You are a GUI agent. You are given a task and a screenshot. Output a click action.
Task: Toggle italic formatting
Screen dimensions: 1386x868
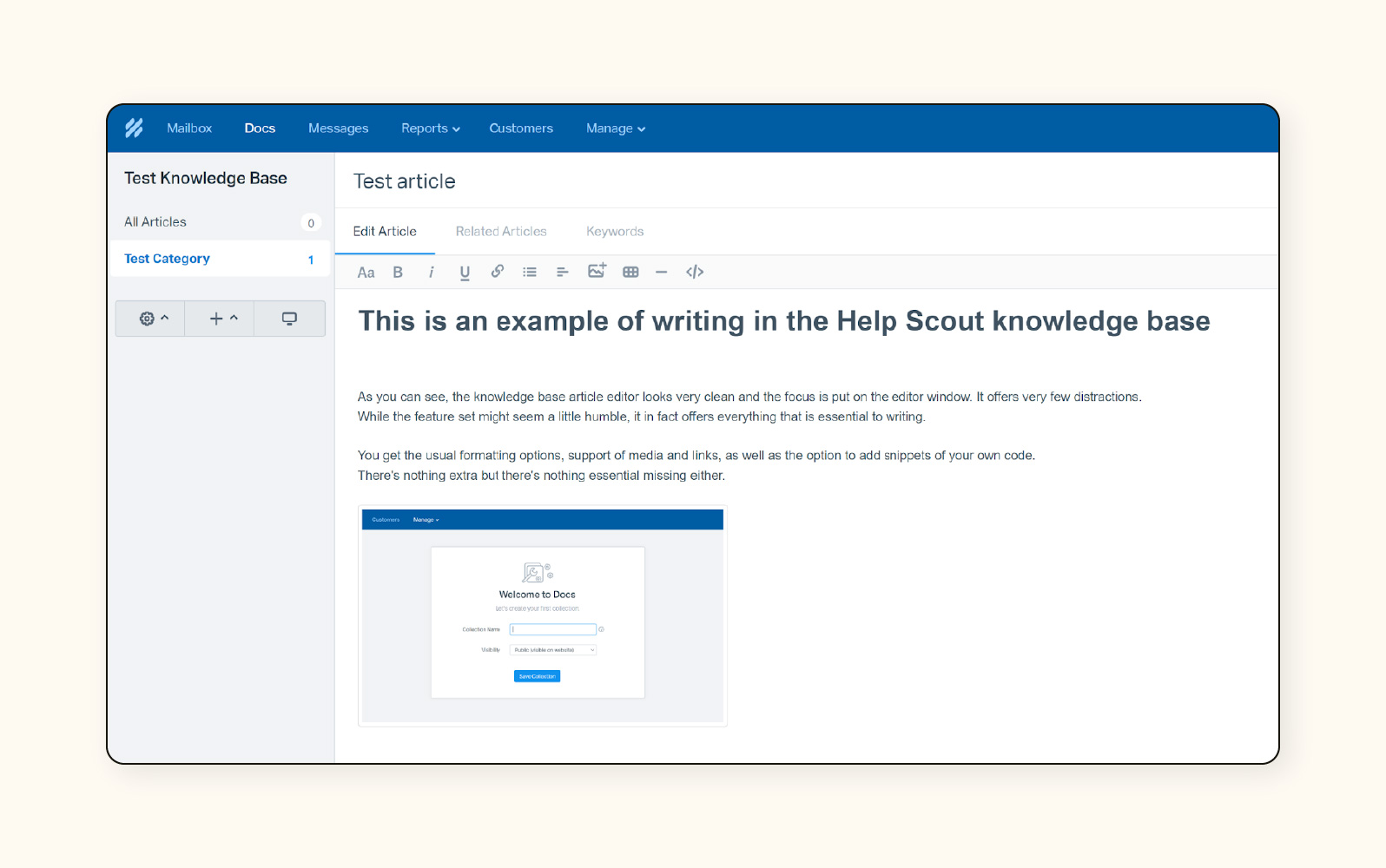pos(431,272)
